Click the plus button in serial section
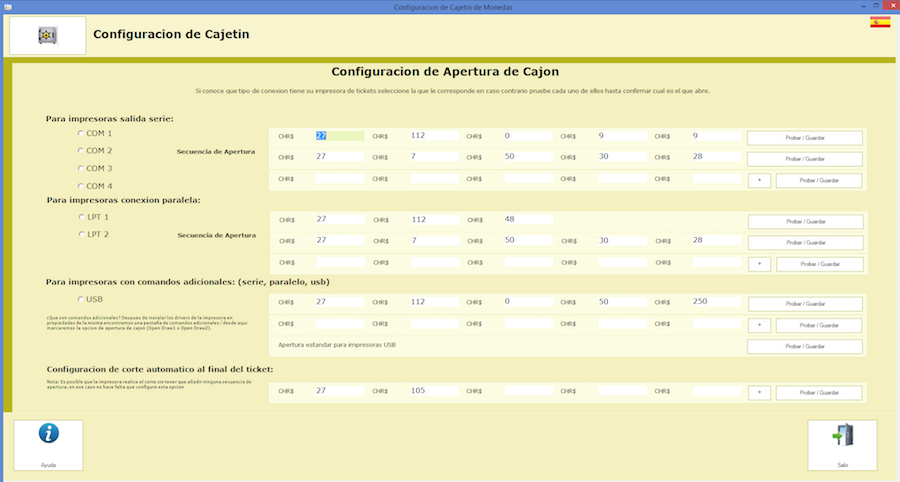This screenshot has height=482, width=900. coord(759,181)
